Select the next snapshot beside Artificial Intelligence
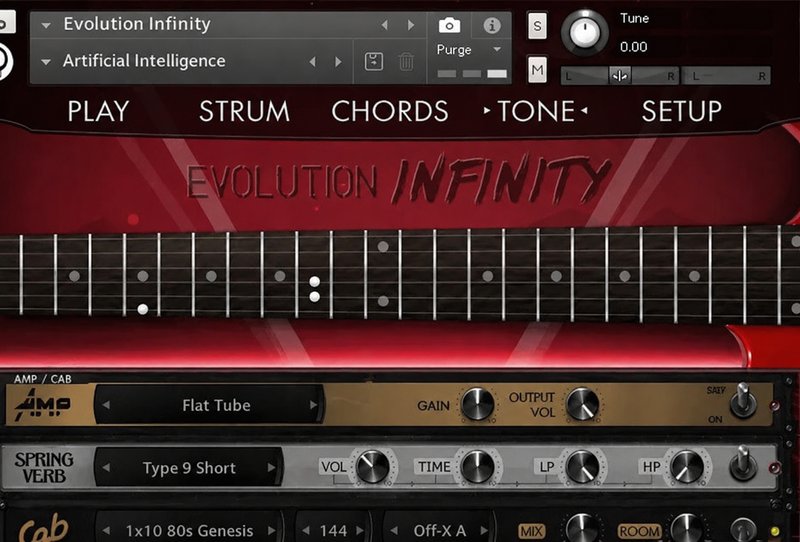This screenshot has height=542, width=800. [338, 62]
